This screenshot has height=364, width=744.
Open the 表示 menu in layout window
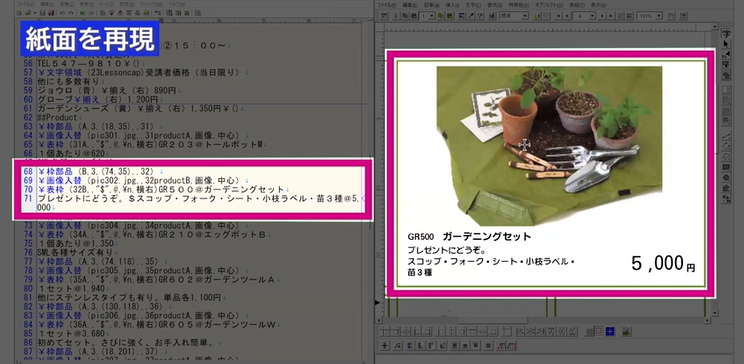coord(598,5)
